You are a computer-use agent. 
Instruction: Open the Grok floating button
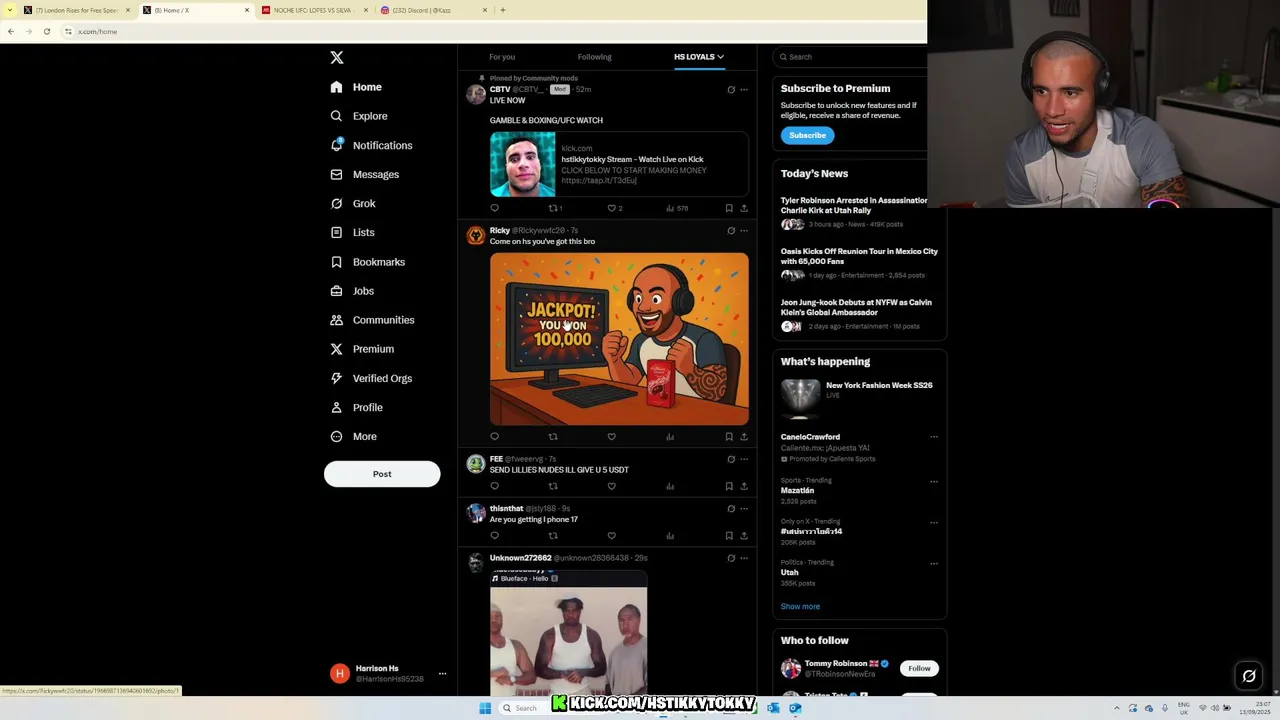pos(1249,676)
